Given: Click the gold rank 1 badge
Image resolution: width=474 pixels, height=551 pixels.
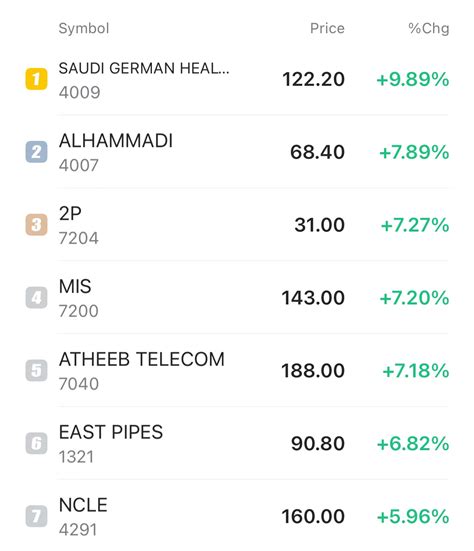Looking at the screenshot, I should pyautogui.click(x=36, y=79).
